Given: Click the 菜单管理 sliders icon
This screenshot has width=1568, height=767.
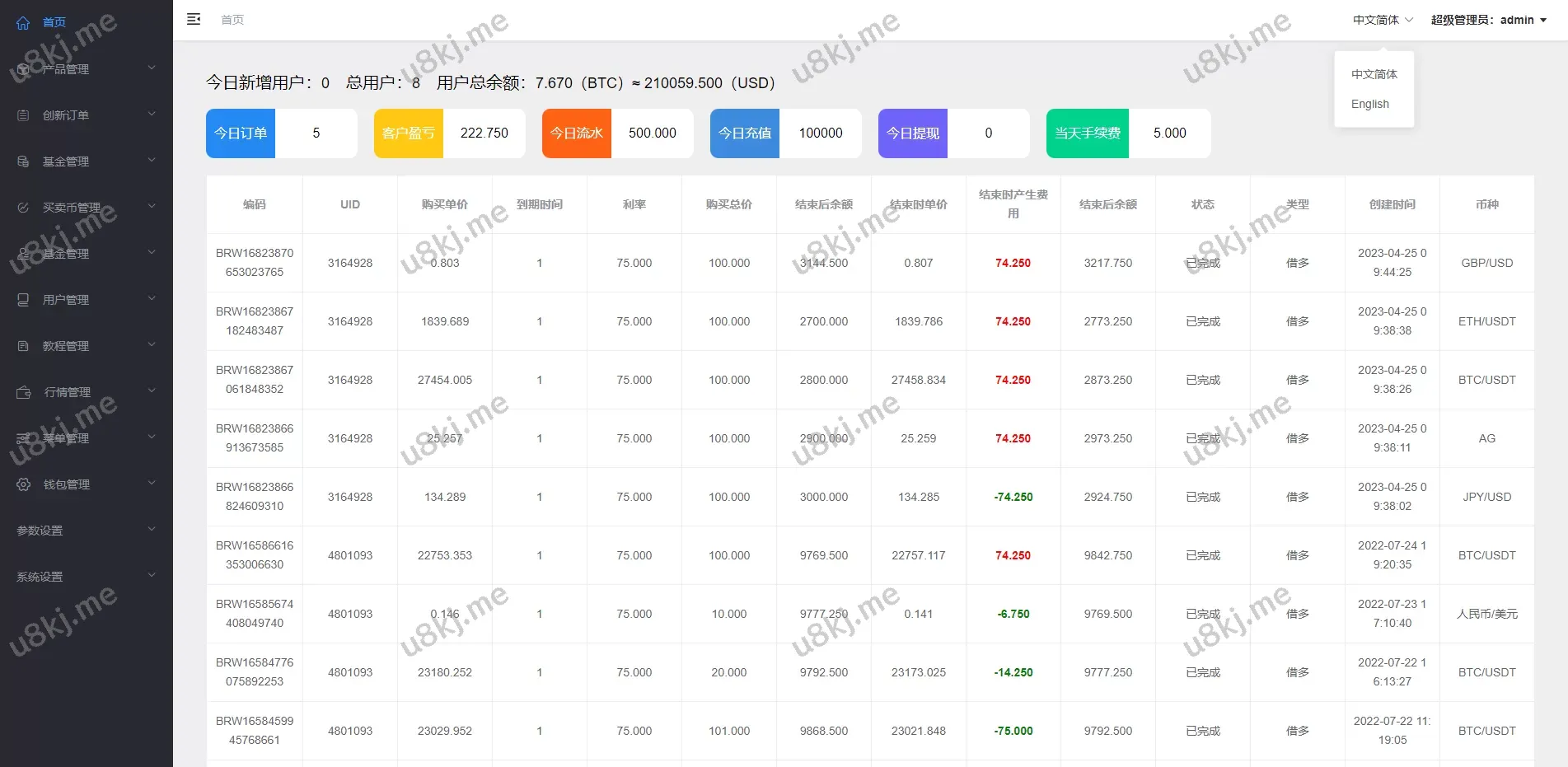Looking at the screenshot, I should (23, 438).
